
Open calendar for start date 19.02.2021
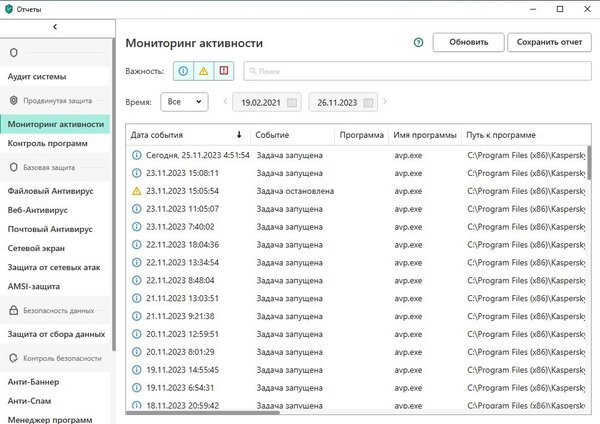click(292, 103)
